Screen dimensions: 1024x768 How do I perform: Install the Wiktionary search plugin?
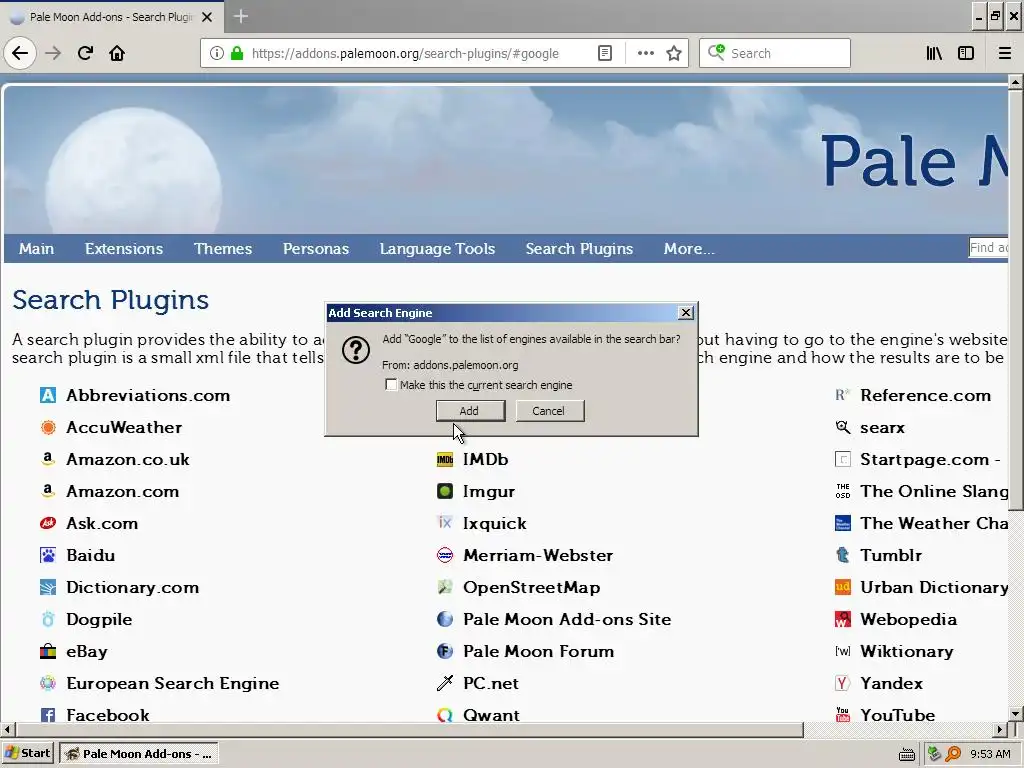[x=906, y=651]
